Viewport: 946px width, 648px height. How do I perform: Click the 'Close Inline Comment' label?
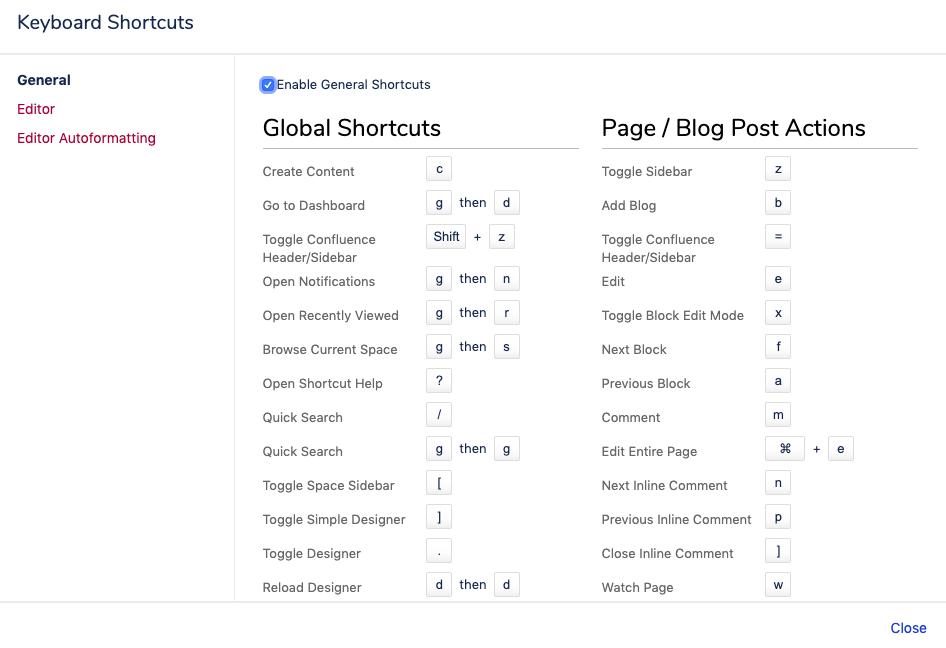pyautogui.click(x=667, y=553)
